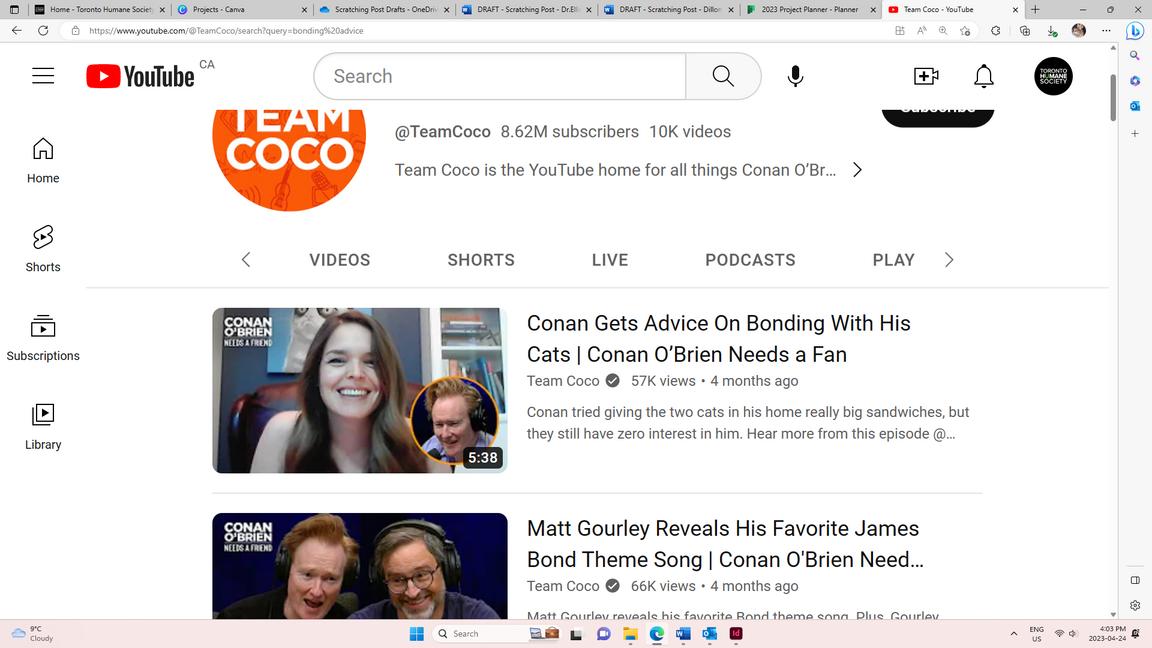Switch to the VIDEOS channel tab
Image resolution: width=1152 pixels, height=648 pixels.
(x=339, y=260)
